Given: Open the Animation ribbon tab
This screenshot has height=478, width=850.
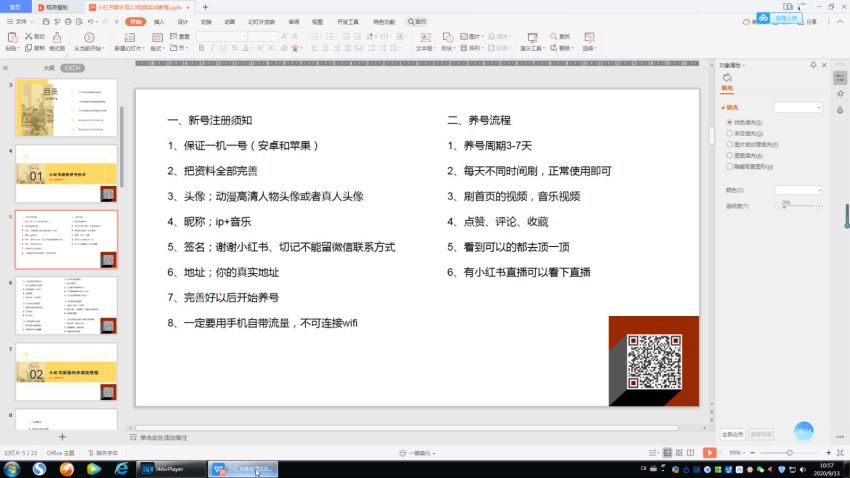Looking at the screenshot, I should [230, 22].
